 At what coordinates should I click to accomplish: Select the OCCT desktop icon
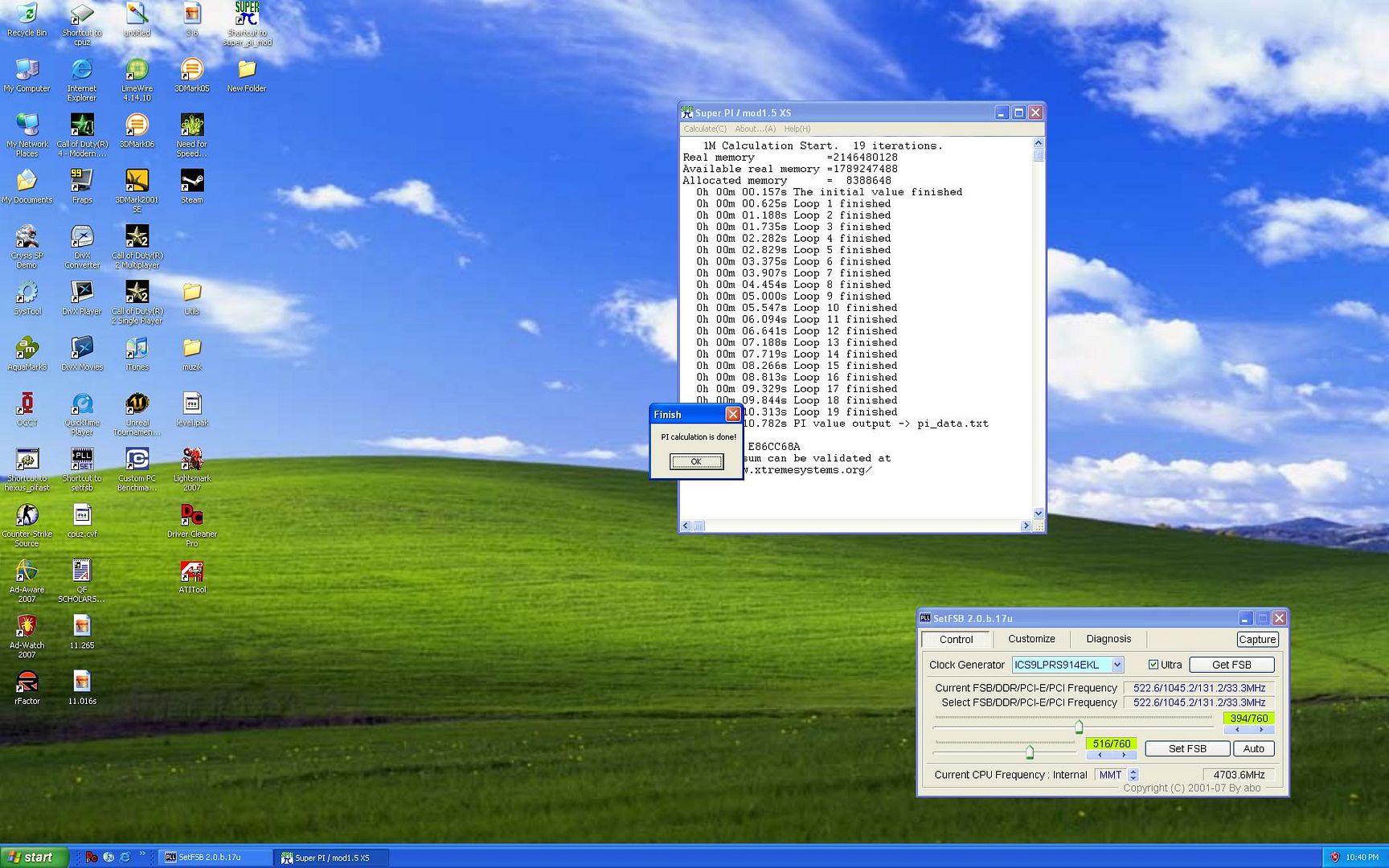click(x=27, y=409)
